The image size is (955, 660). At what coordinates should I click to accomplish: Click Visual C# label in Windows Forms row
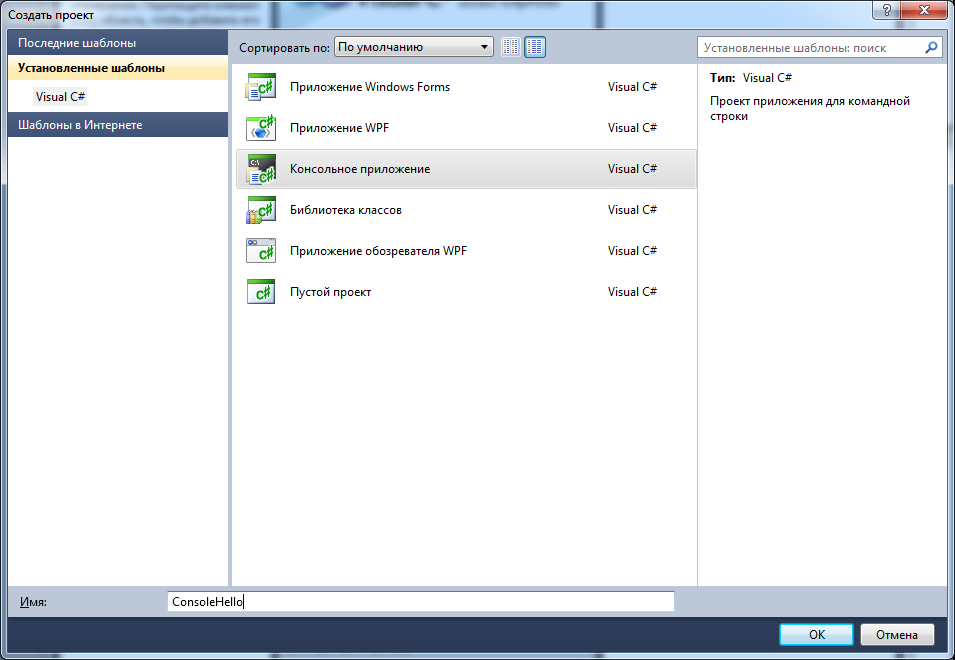[632, 87]
